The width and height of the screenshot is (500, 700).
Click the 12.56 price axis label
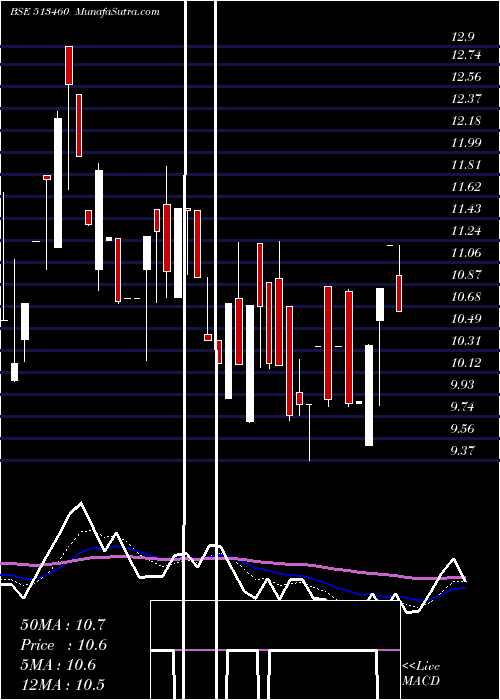pyautogui.click(x=466, y=77)
